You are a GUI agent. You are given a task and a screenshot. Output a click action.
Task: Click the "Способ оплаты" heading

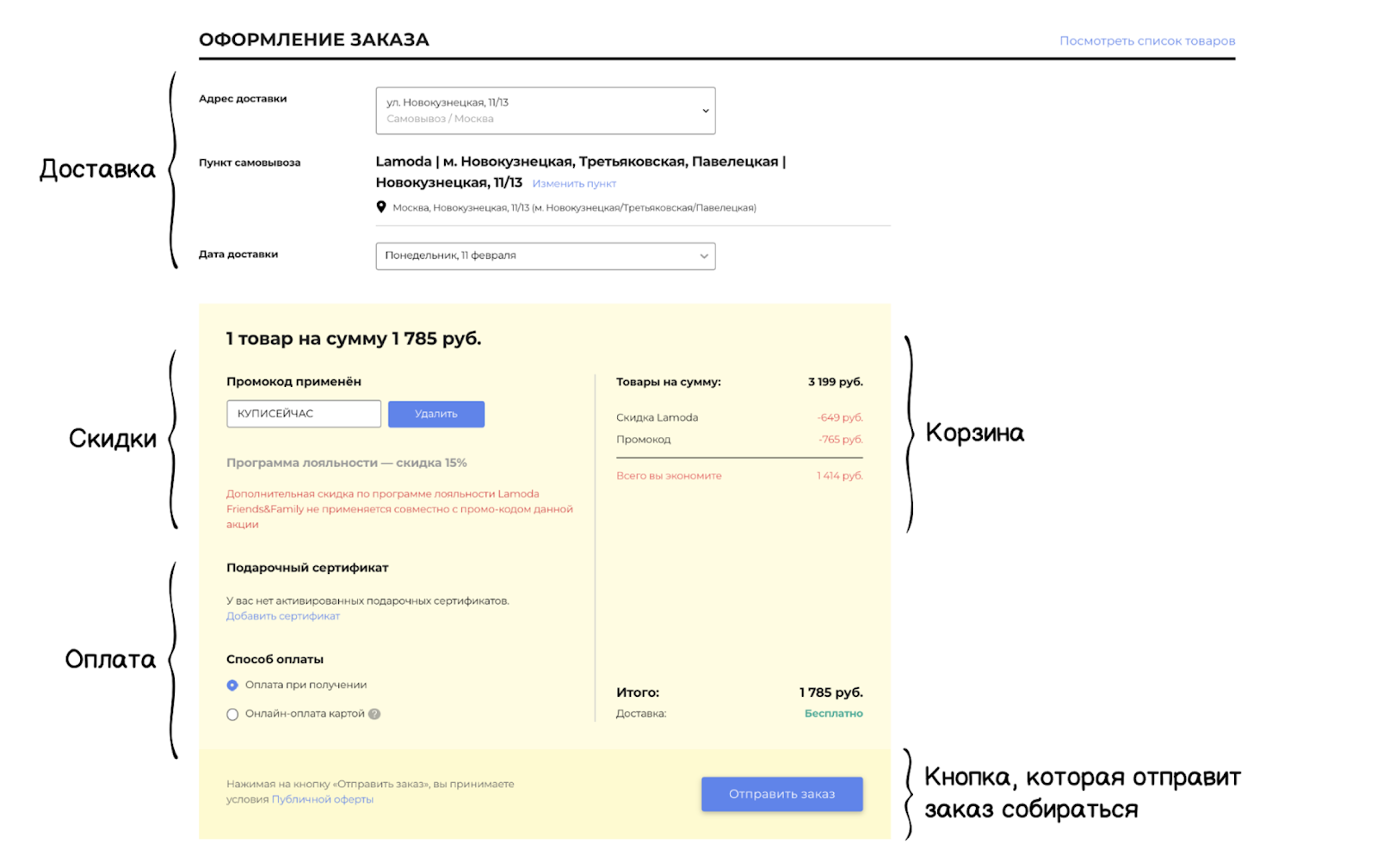275,660
